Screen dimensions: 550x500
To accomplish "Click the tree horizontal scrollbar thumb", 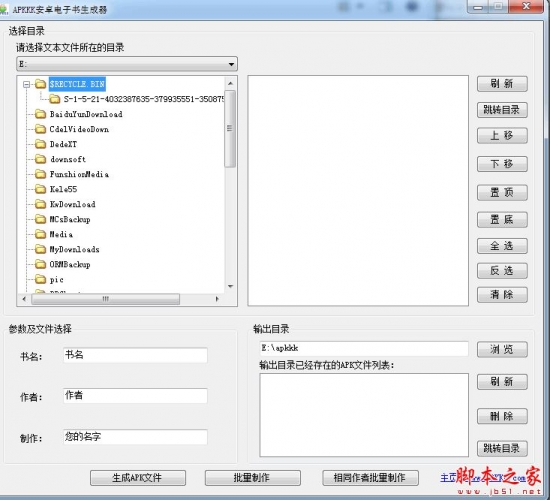I will [106, 299].
